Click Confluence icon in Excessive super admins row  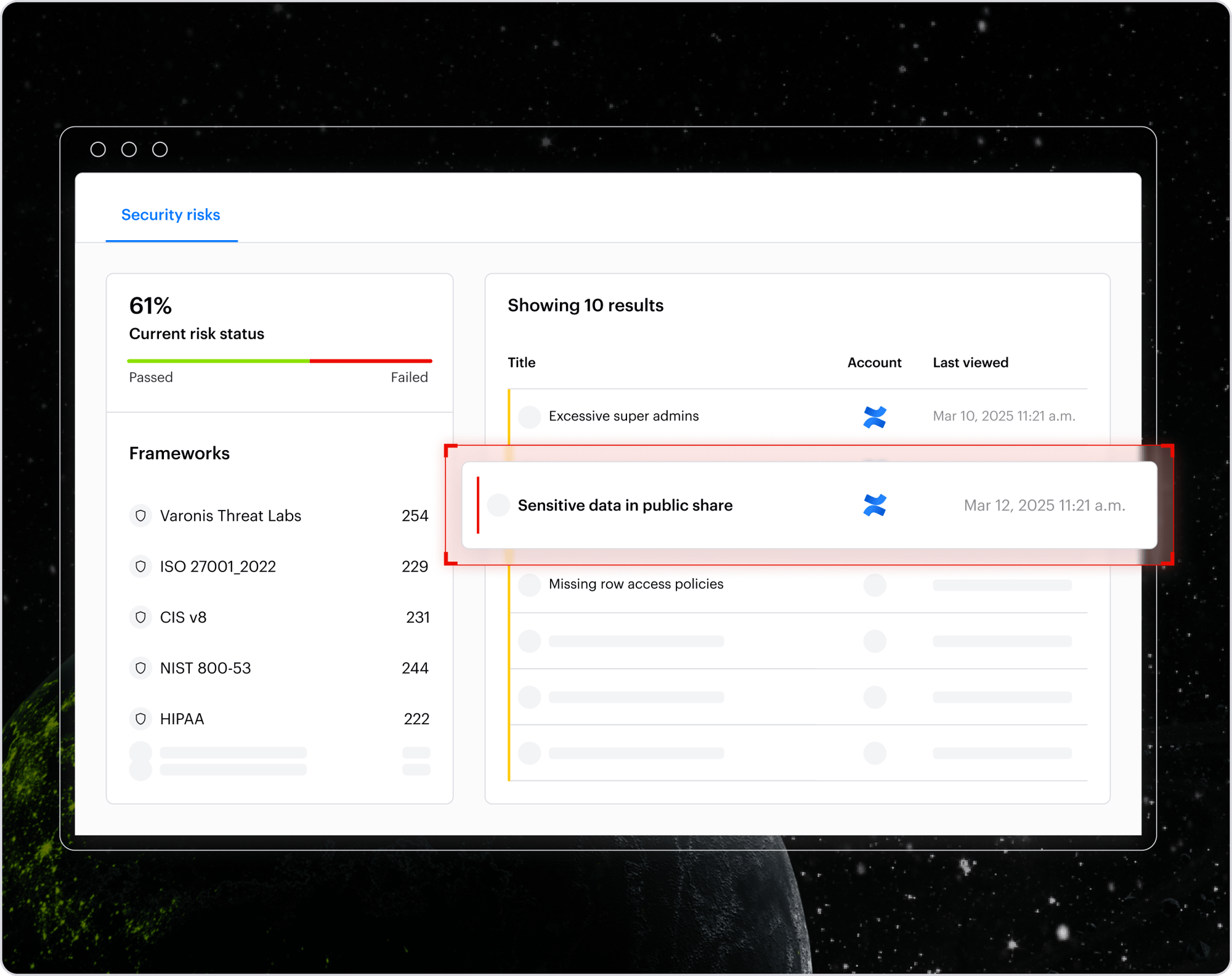click(x=874, y=417)
